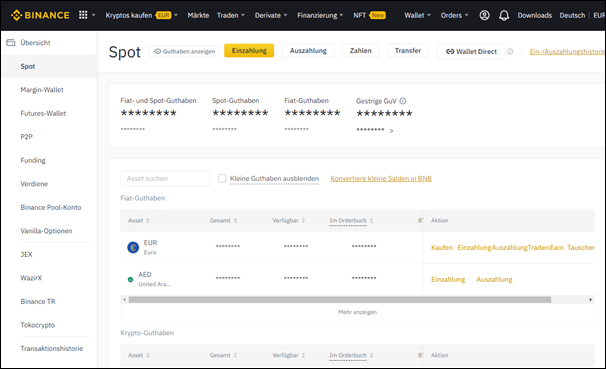
Task: Change the Deutsch language setting
Action: 572,15
